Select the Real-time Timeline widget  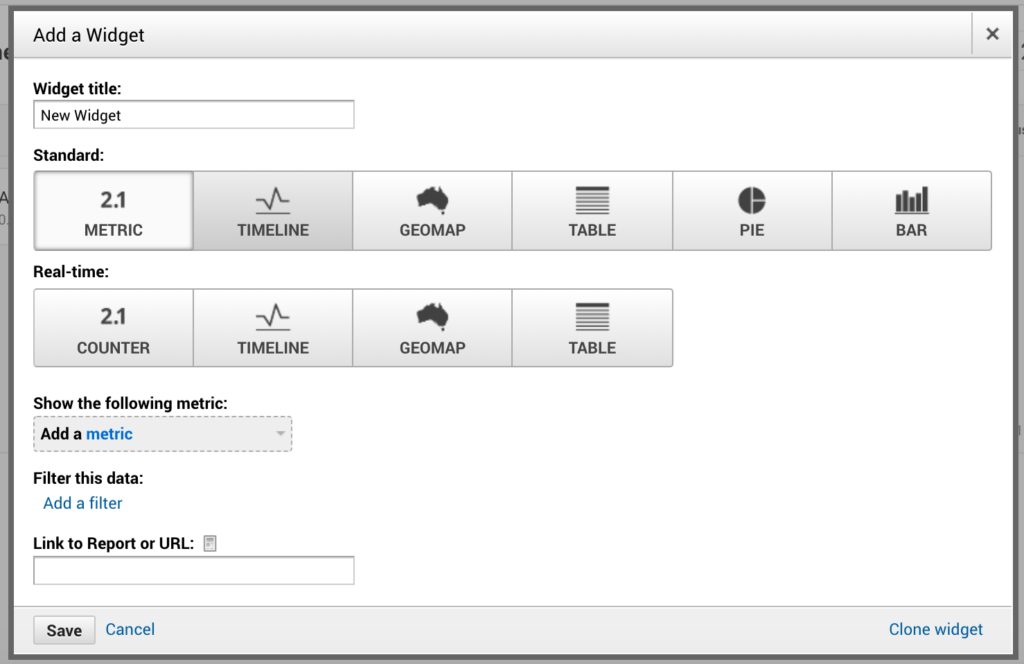[273, 328]
